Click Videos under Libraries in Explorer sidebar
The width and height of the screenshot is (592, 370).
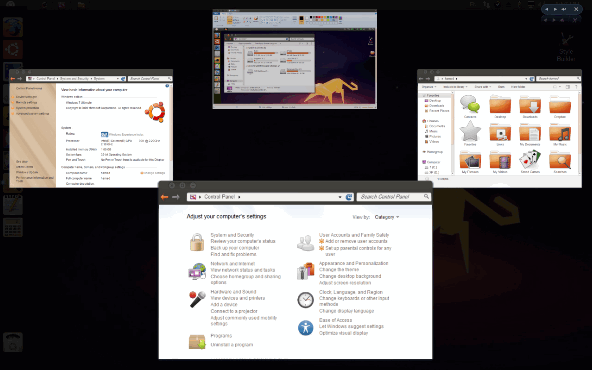click(434, 142)
